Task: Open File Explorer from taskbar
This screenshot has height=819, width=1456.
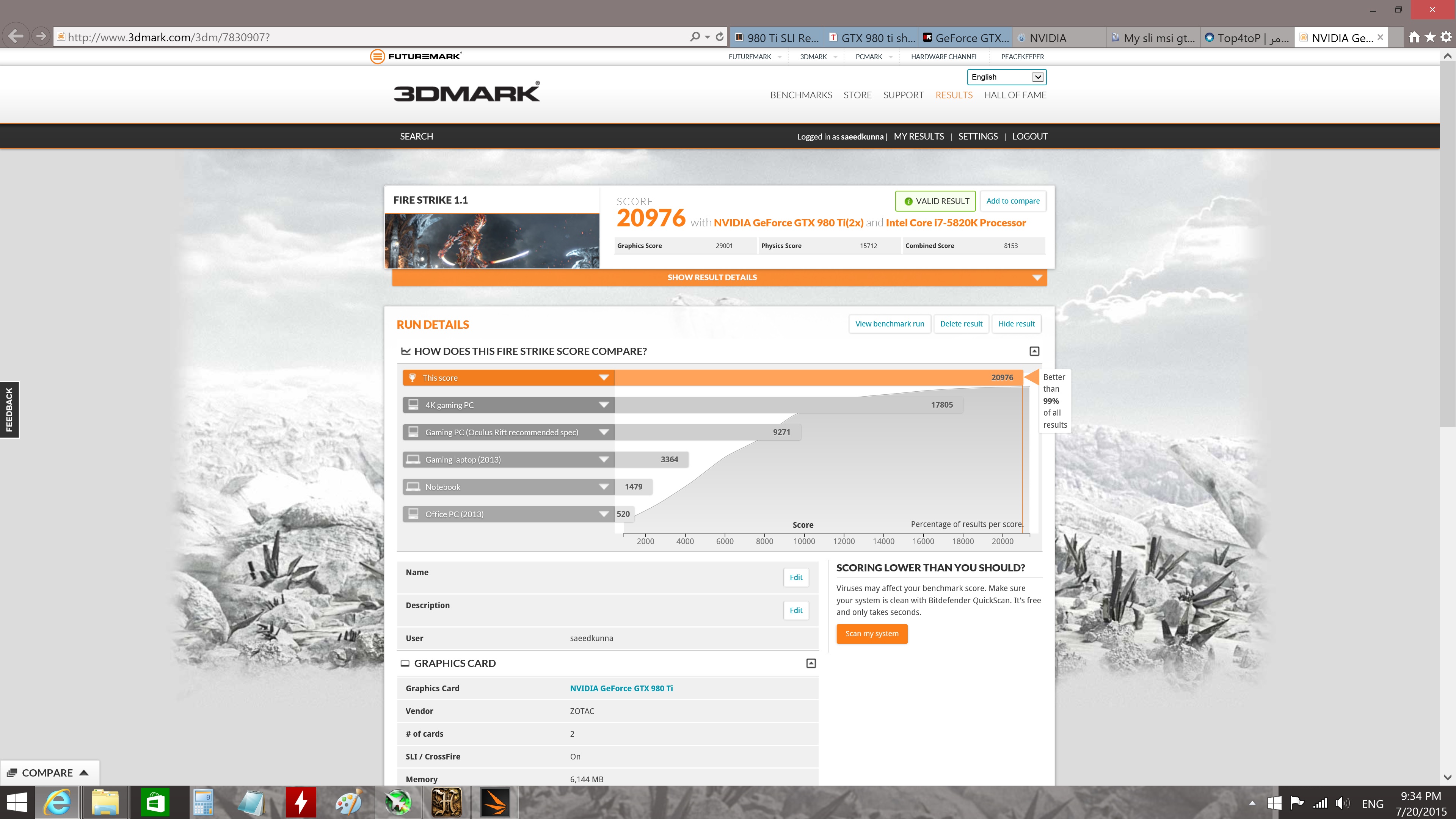Action: [x=105, y=803]
